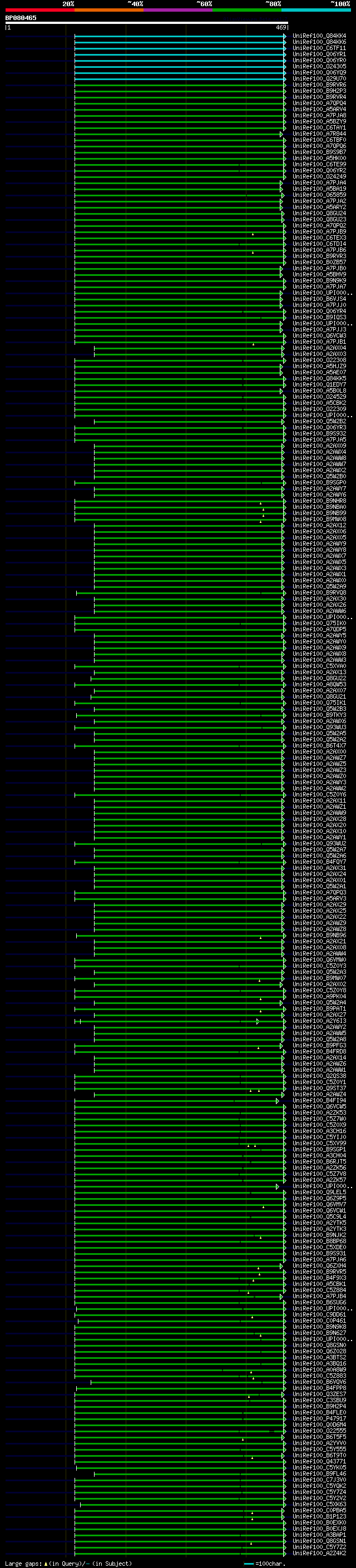Select the text UniRef100_Q6ZXH4
The width and height of the screenshot is (356, 1568).
tap(319, 1266)
